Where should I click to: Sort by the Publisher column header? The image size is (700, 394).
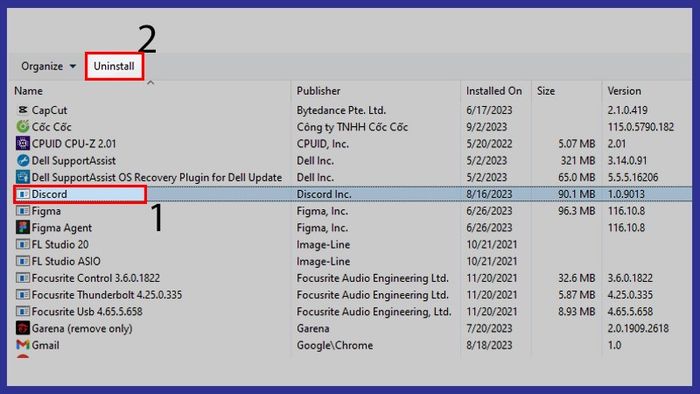pos(318,91)
